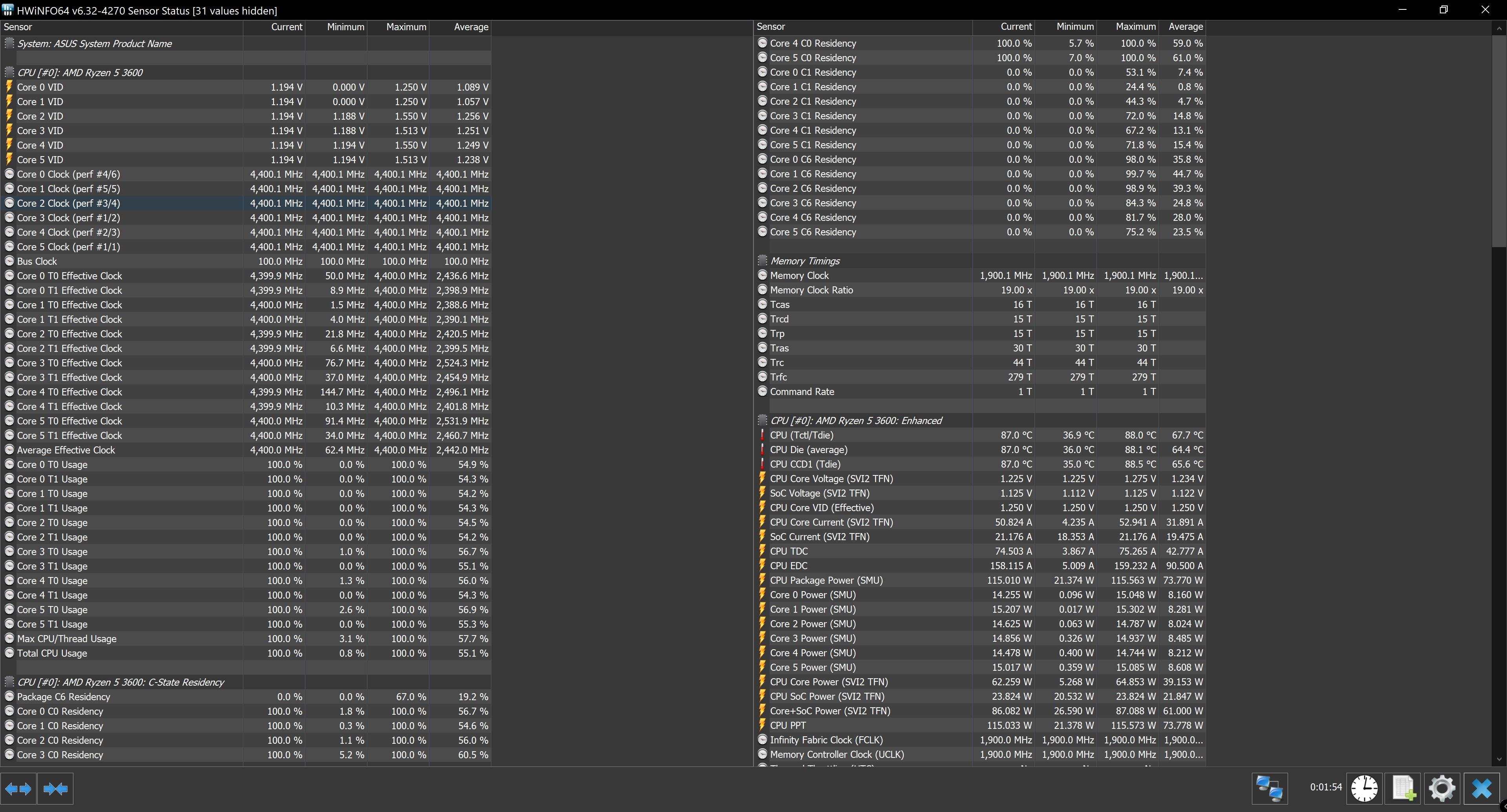1507x812 pixels.
Task: Click the left Current column header
Action: [x=274, y=27]
